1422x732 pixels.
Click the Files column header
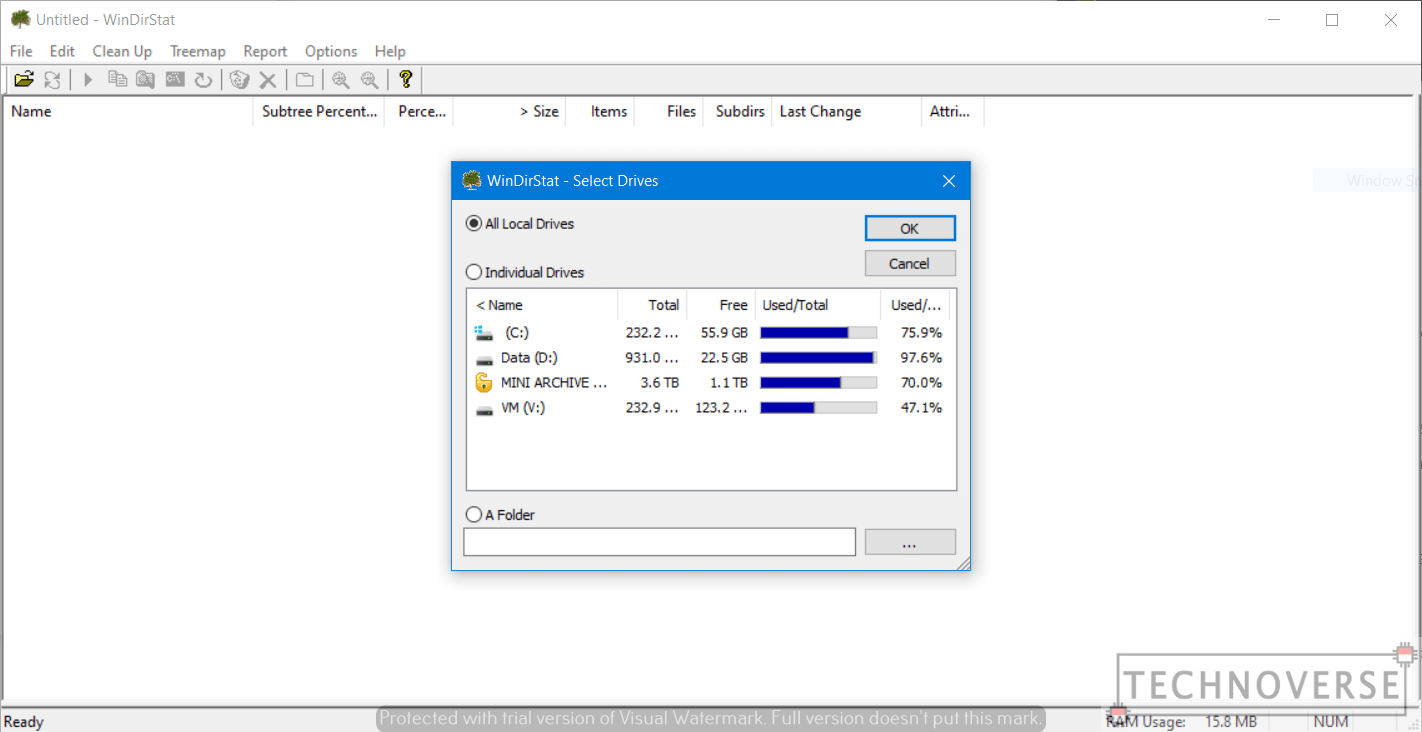[x=670, y=111]
